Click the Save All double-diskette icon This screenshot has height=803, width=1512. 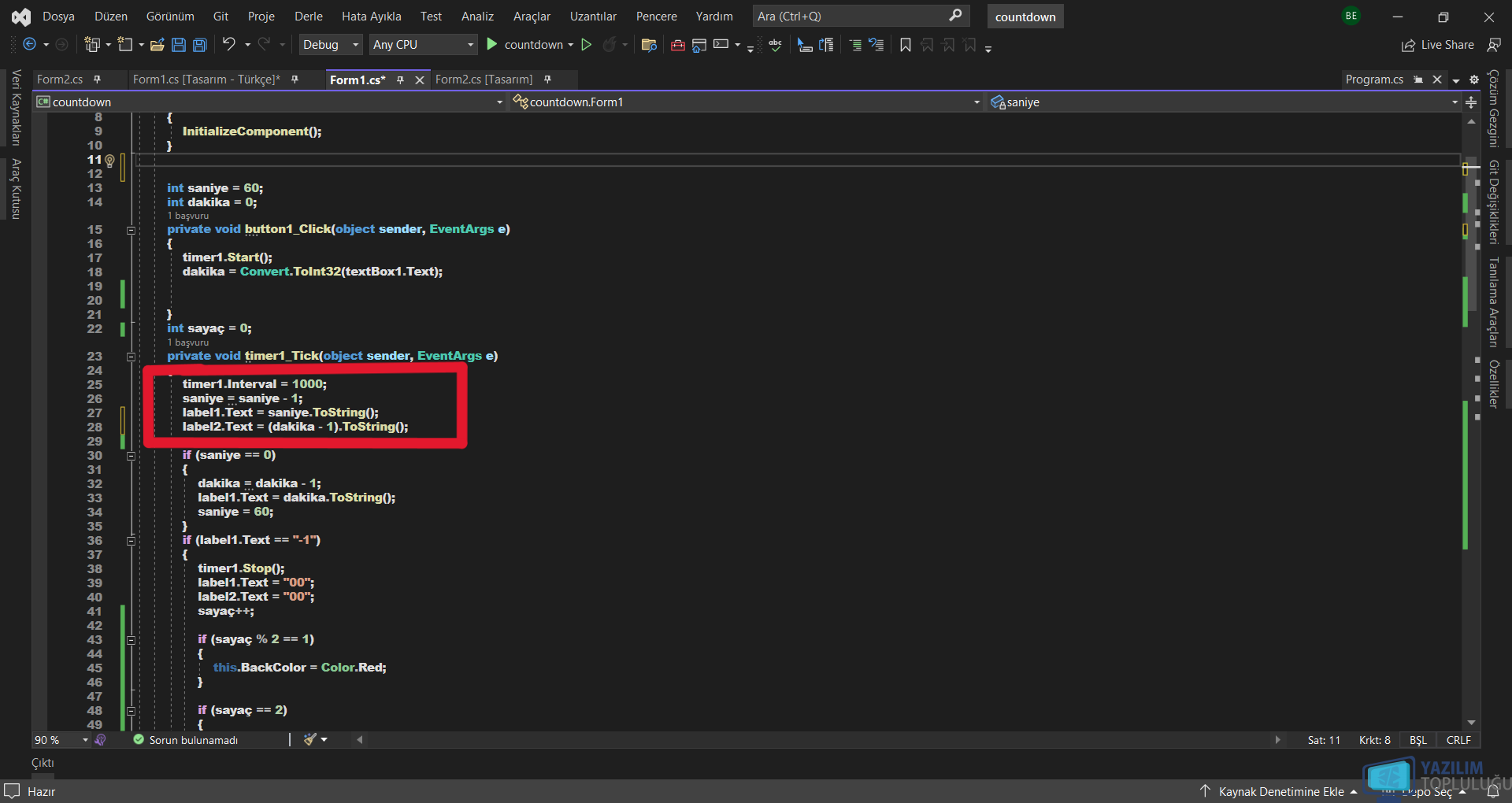200,45
